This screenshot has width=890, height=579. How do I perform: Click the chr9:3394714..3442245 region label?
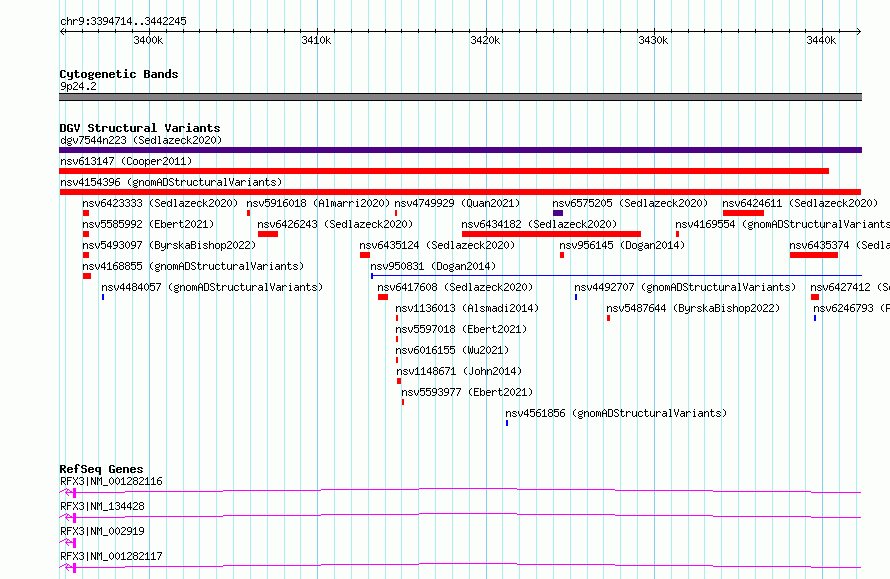coord(123,21)
